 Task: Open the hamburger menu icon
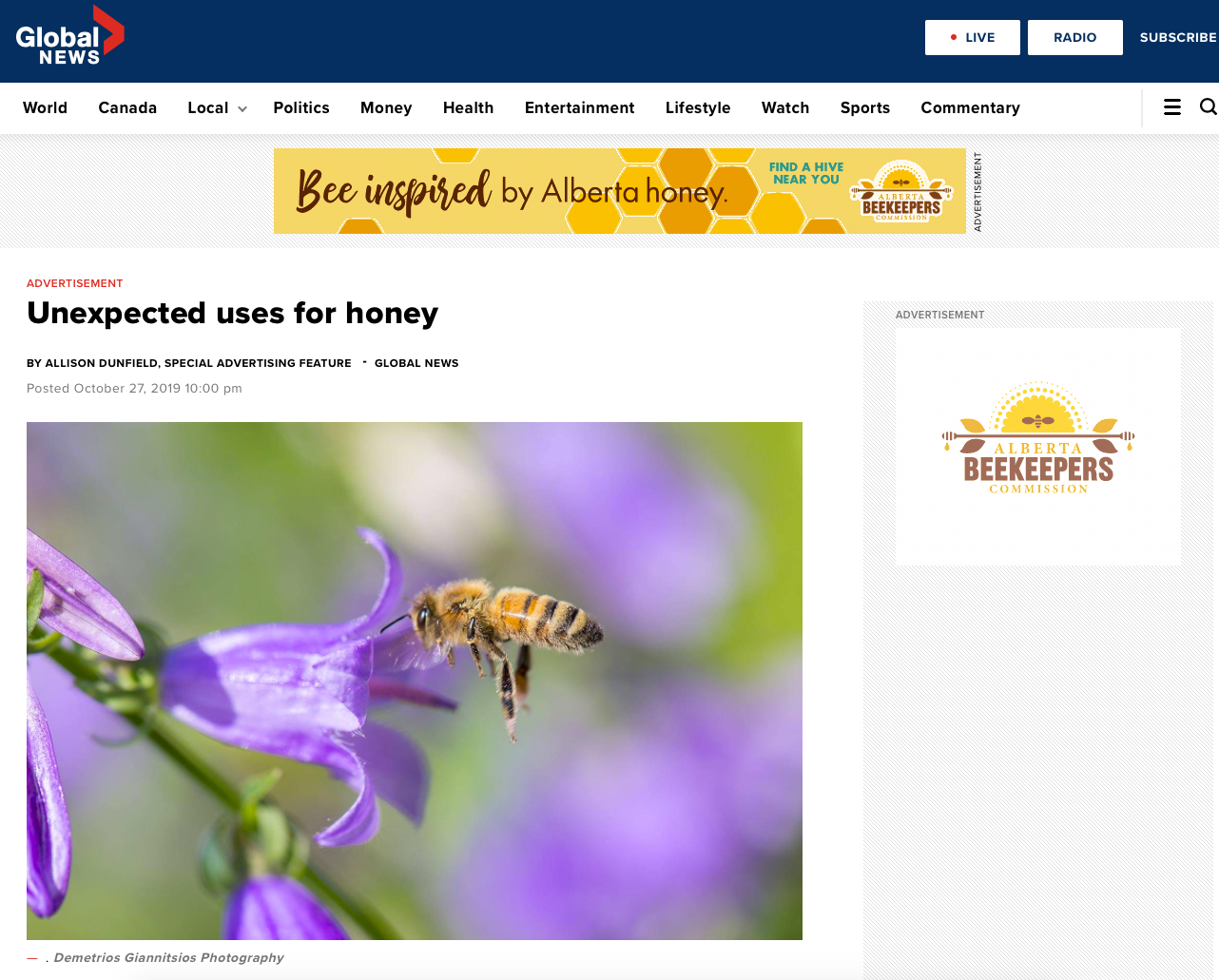click(x=1172, y=107)
